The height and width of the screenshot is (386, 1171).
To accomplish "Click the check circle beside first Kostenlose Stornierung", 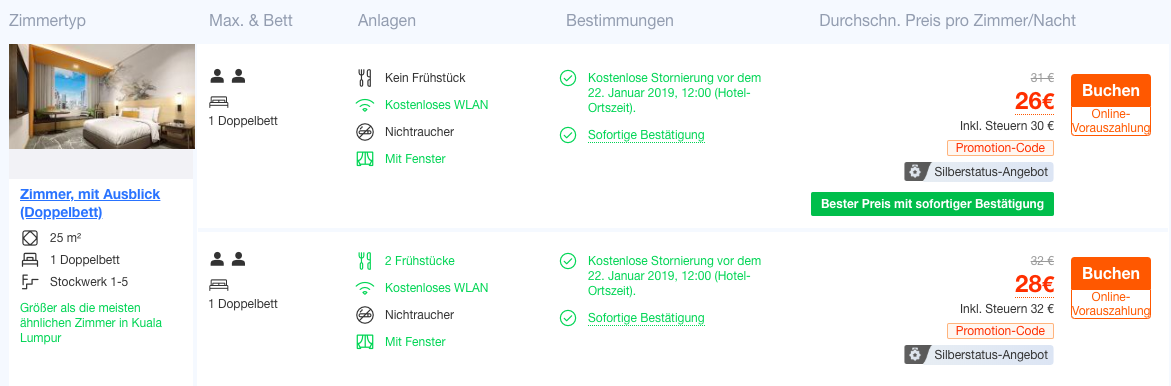I will (x=568, y=78).
